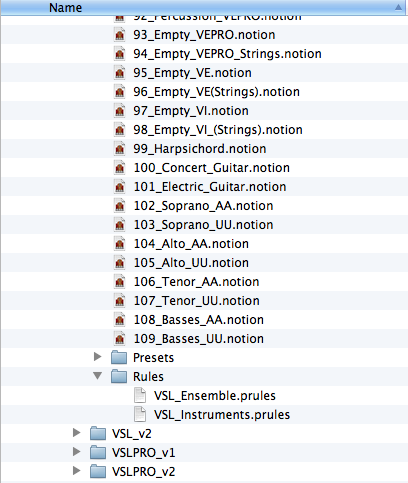Image resolution: width=408 pixels, height=483 pixels.
Task: Select file name 102_Soprano_AA.notion
Action: pos(203,206)
